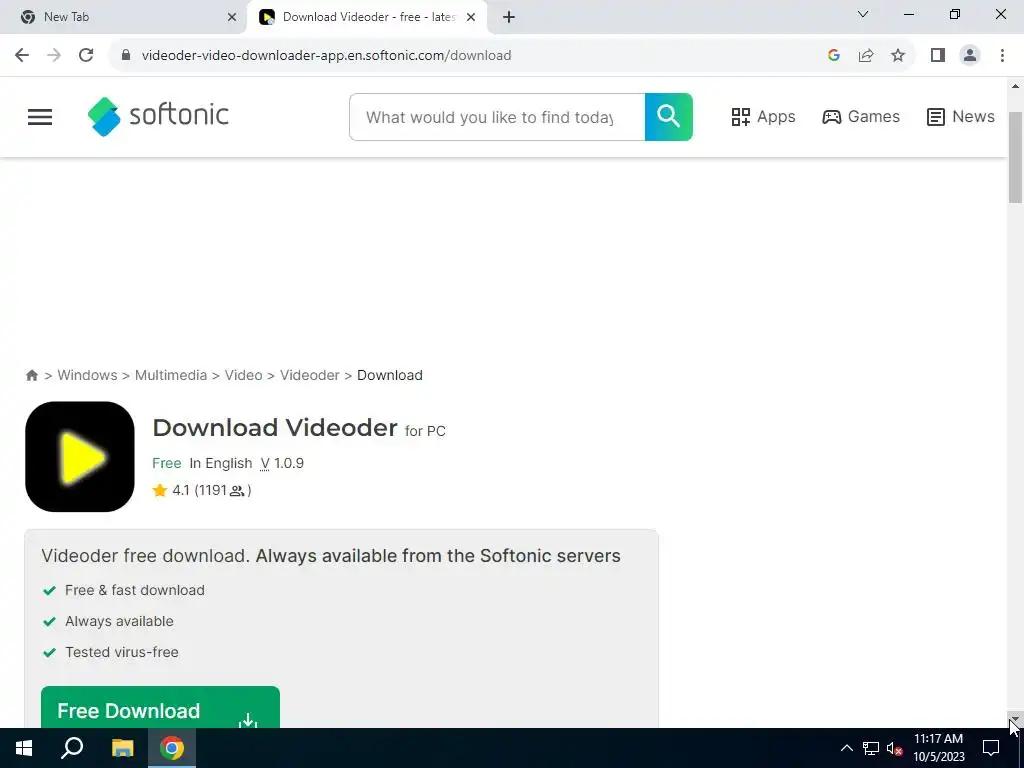Image resolution: width=1024 pixels, height=768 pixels.
Task: Go to Videoder breadcrumb
Action: tap(310, 376)
